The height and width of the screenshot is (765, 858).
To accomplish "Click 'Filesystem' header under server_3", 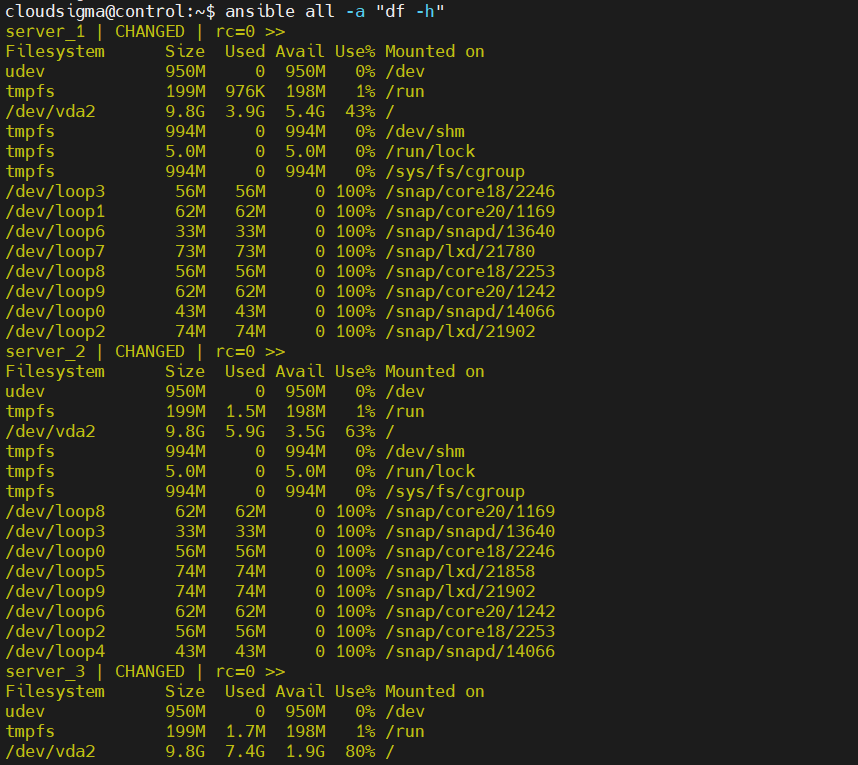I will 55,692.
